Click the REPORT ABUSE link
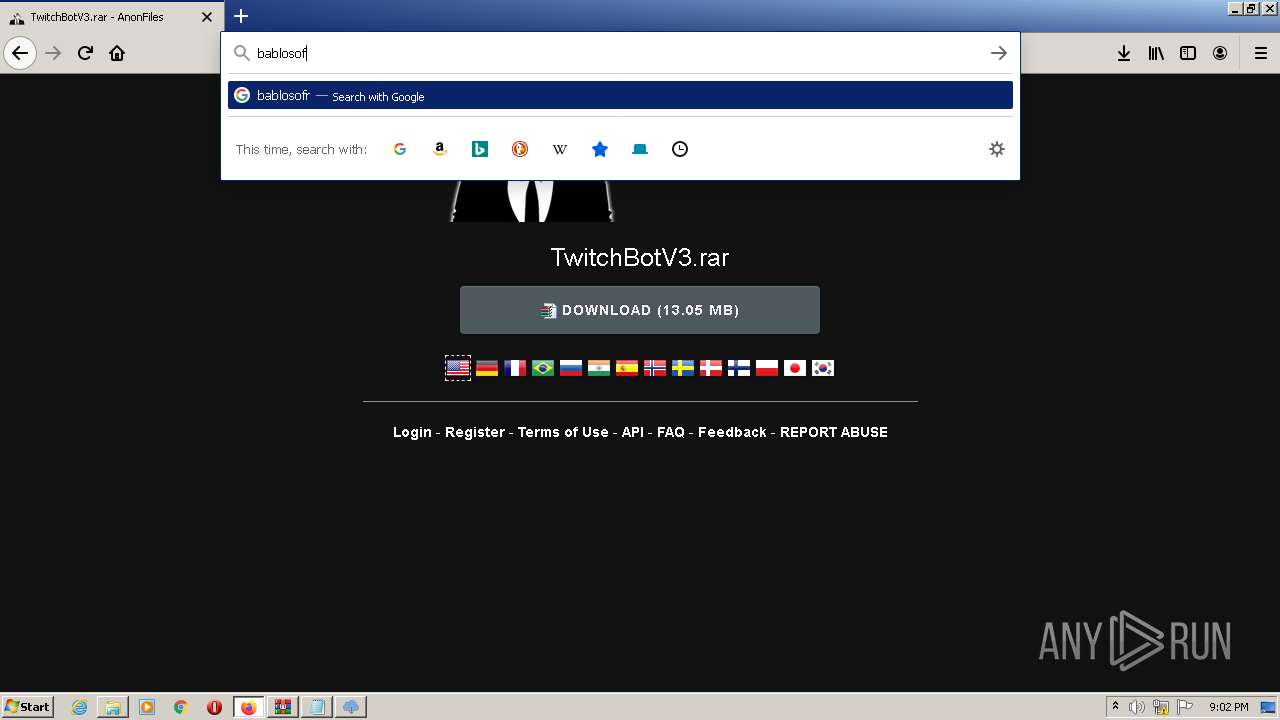 (834, 432)
